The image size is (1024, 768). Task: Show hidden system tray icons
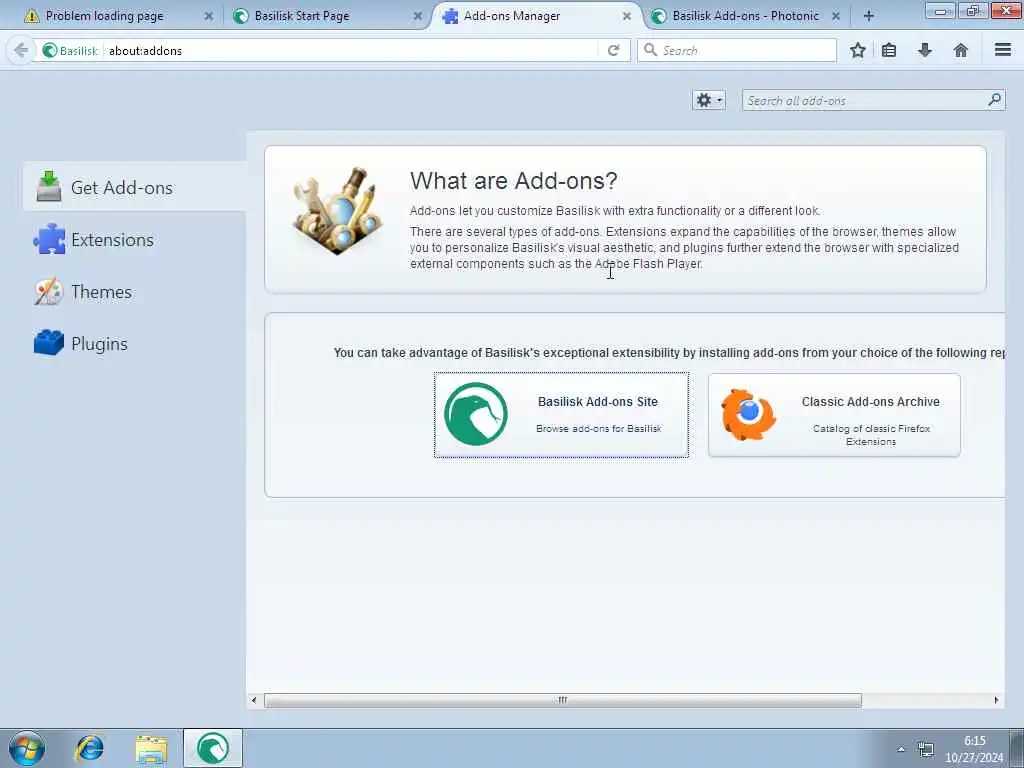pos(901,749)
